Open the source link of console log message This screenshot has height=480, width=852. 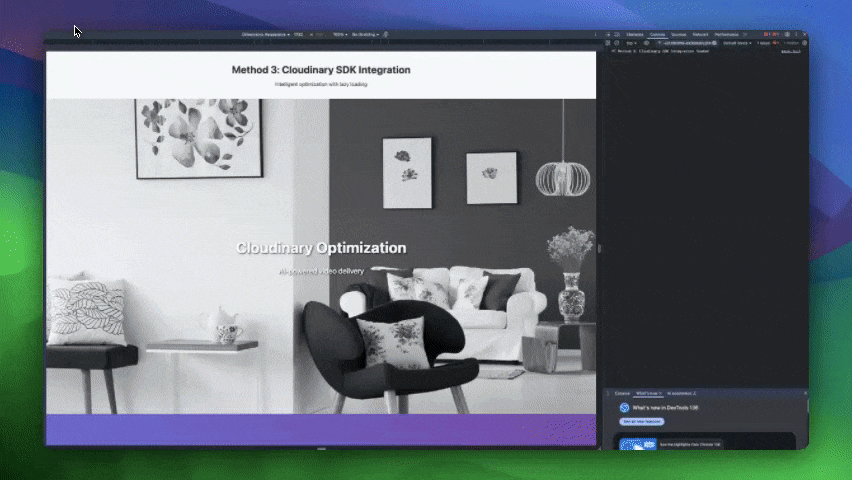pos(791,51)
